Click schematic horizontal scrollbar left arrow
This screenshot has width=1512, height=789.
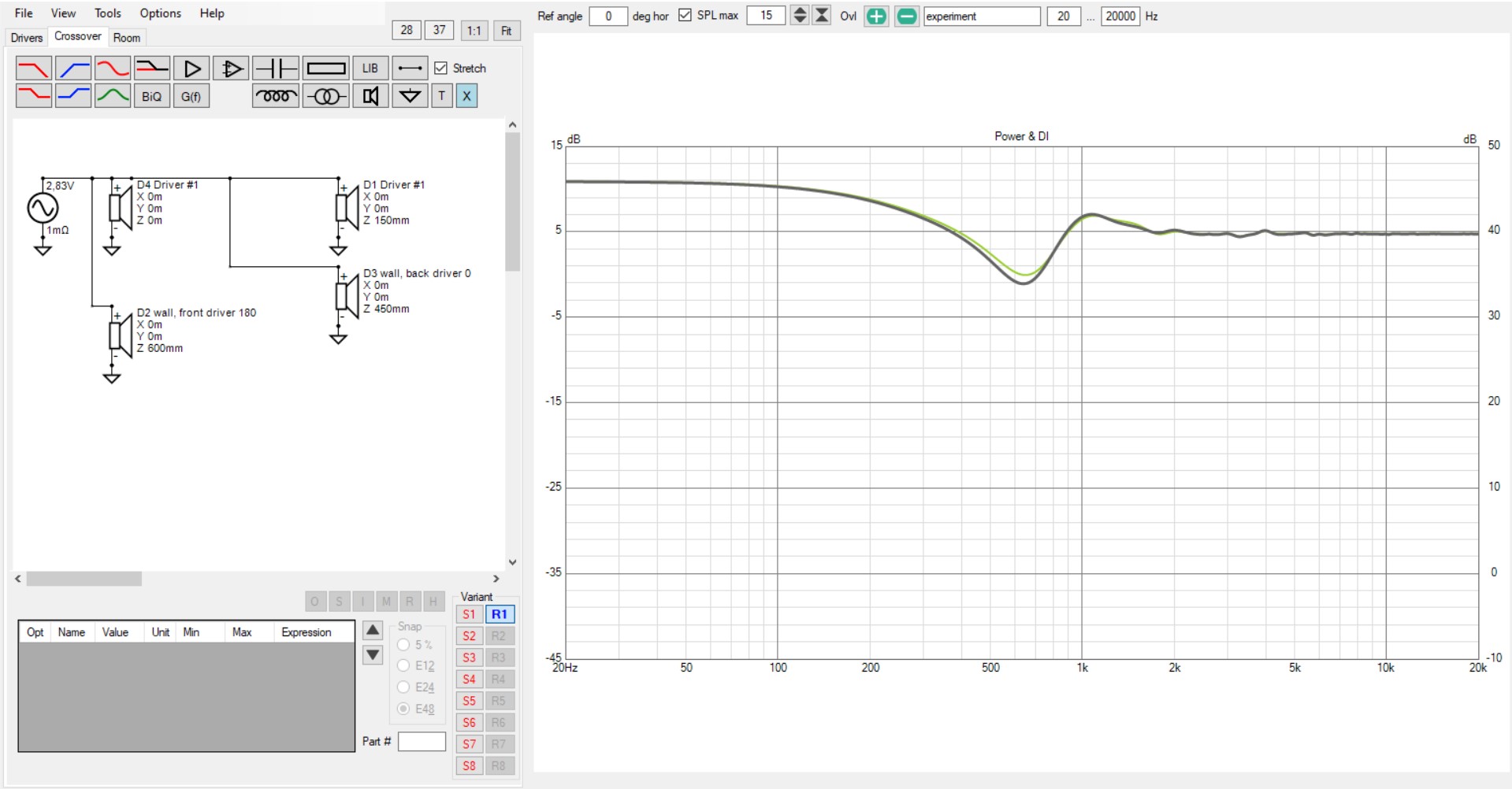click(18, 579)
